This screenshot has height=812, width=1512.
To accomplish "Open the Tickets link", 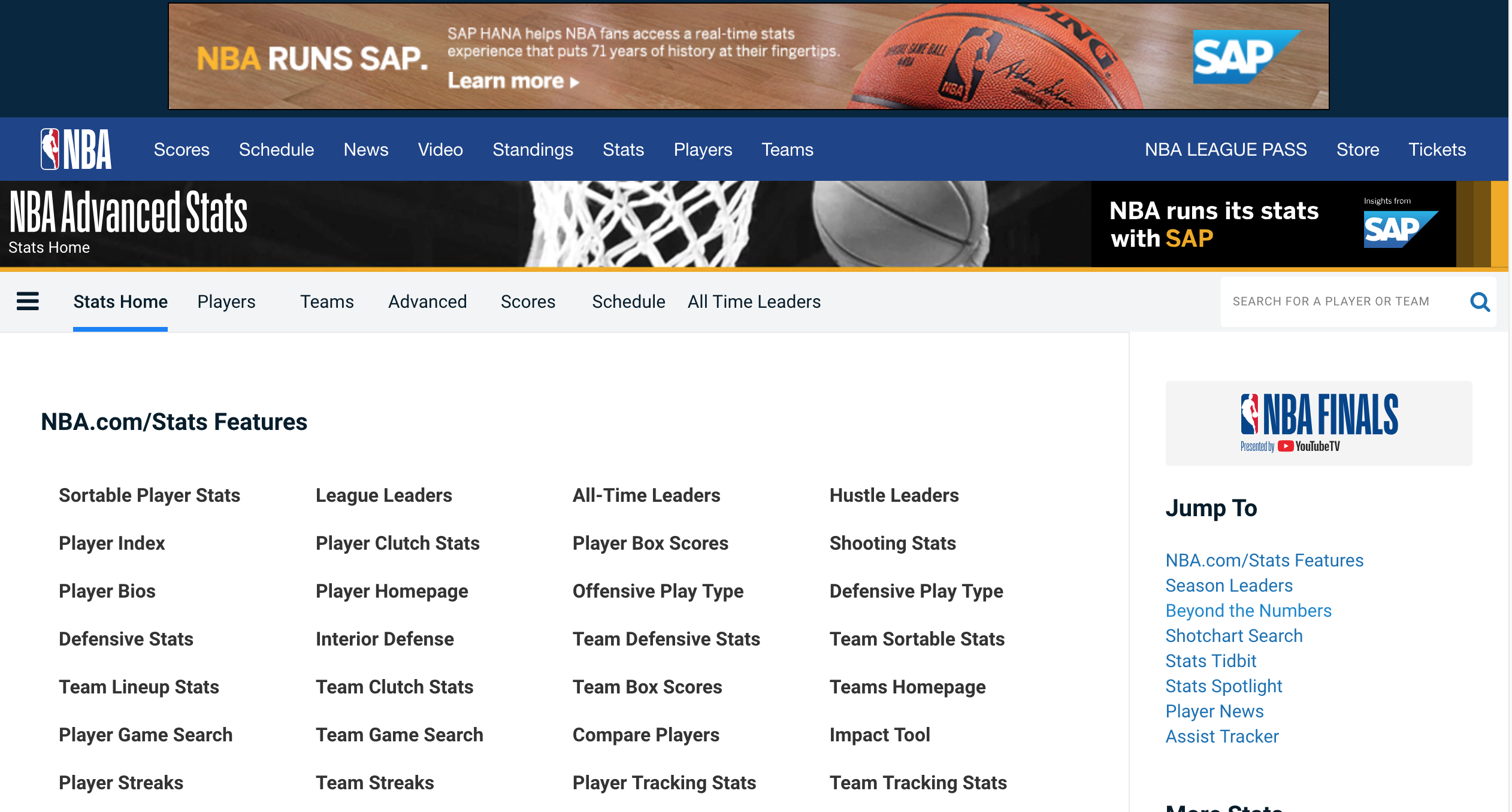I will click(1437, 150).
